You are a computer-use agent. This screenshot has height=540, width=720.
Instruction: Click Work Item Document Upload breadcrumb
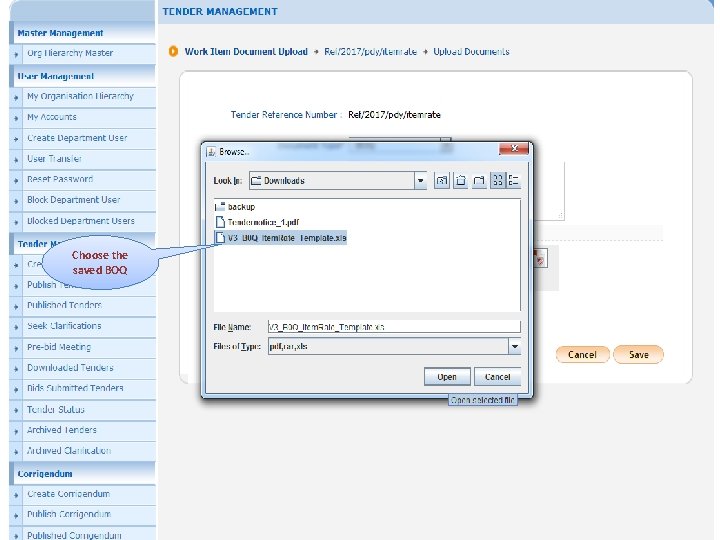pos(246,51)
